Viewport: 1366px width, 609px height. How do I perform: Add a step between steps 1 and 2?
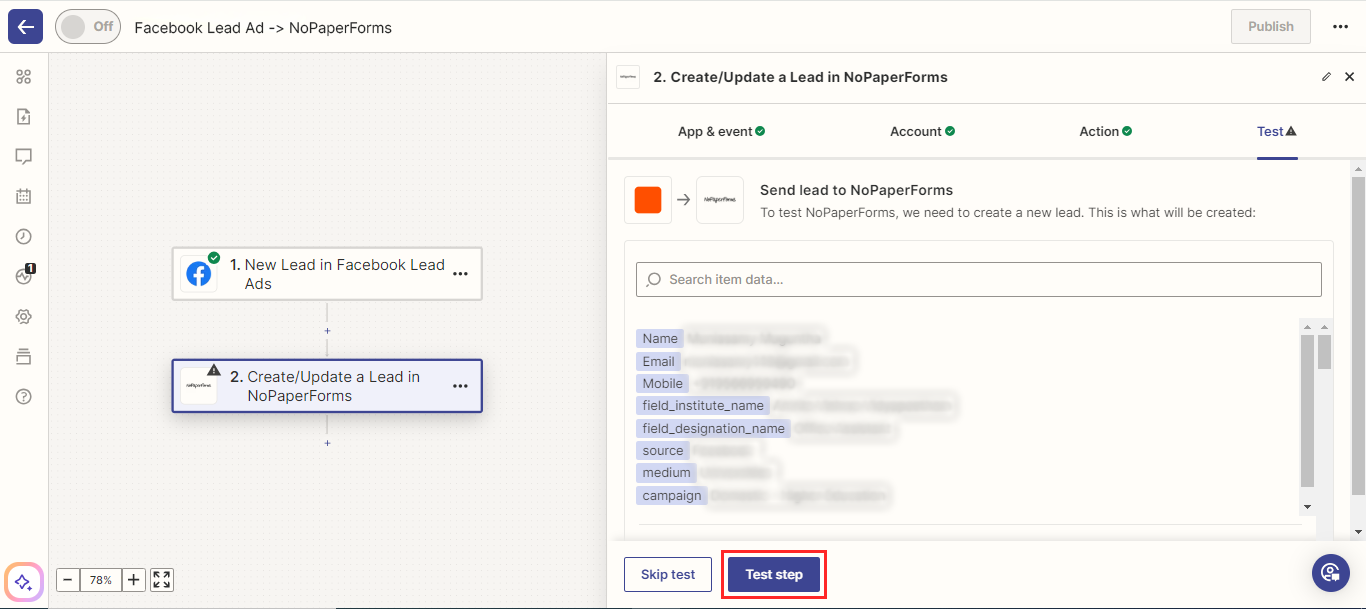327,331
